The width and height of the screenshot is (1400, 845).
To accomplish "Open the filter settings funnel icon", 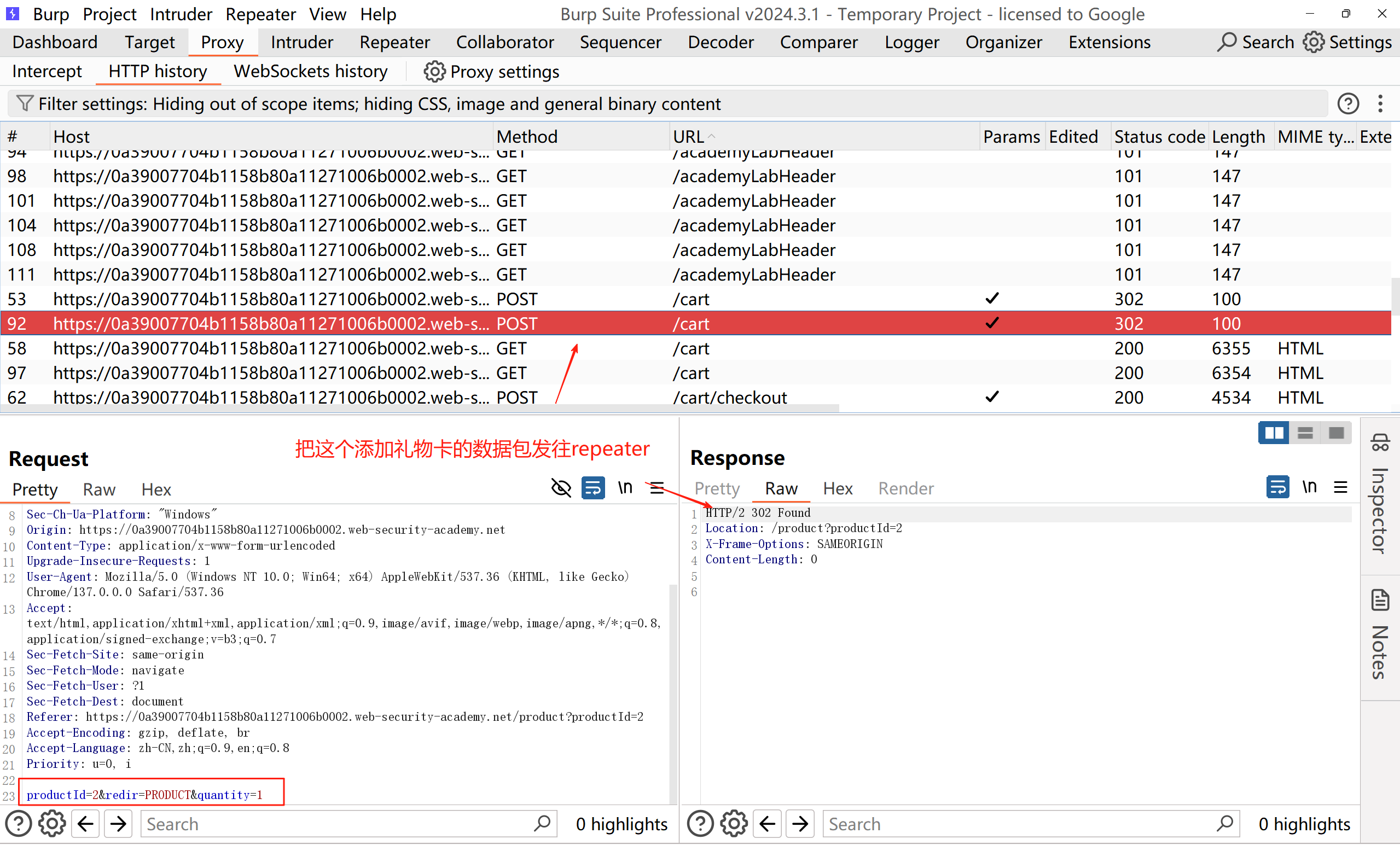I will (x=25, y=103).
